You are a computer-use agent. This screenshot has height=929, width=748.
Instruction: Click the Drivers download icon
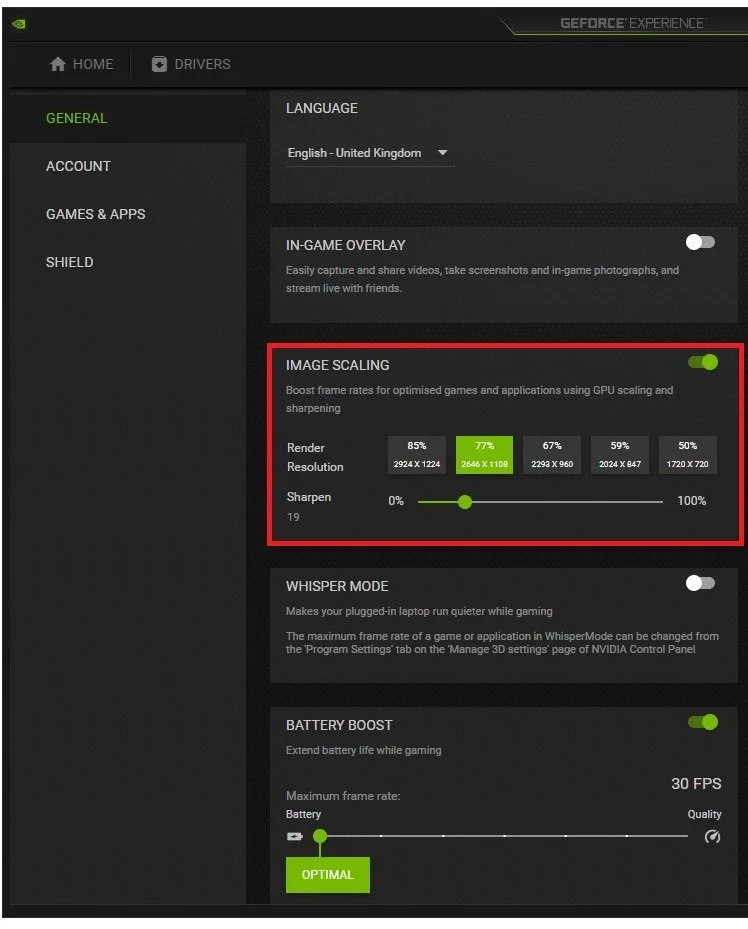pyautogui.click(x=159, y=64)
